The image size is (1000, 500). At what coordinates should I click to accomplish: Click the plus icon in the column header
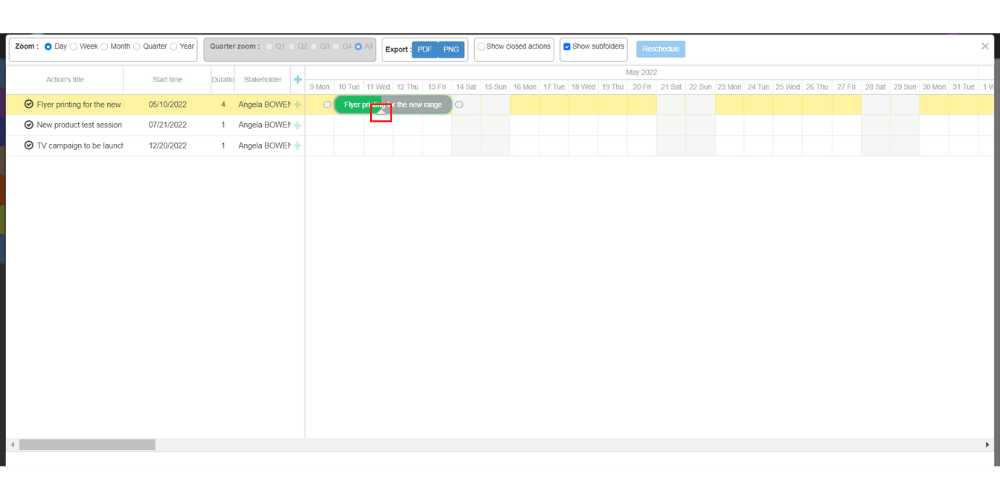tap(297, 80)
